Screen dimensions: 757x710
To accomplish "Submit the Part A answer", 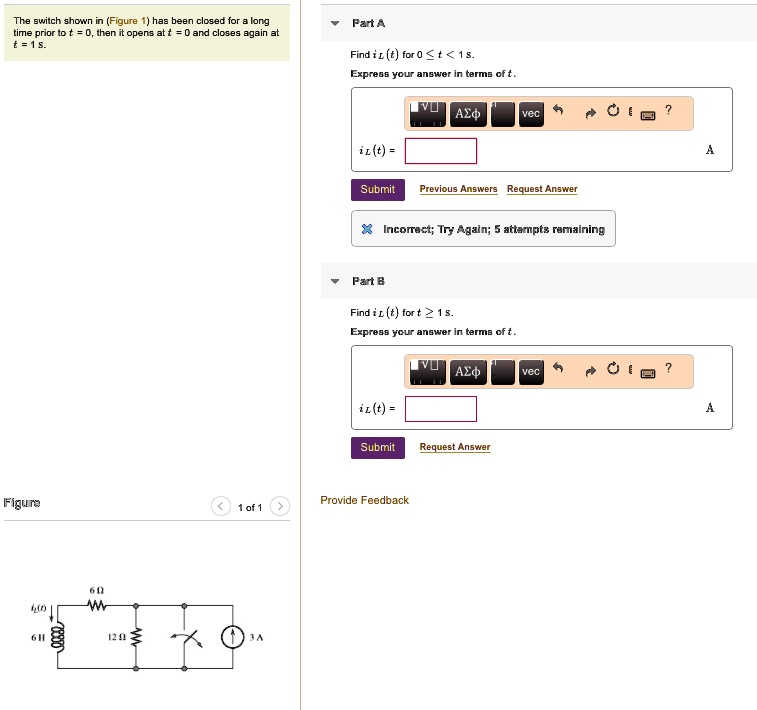I will tap(378, 190).
